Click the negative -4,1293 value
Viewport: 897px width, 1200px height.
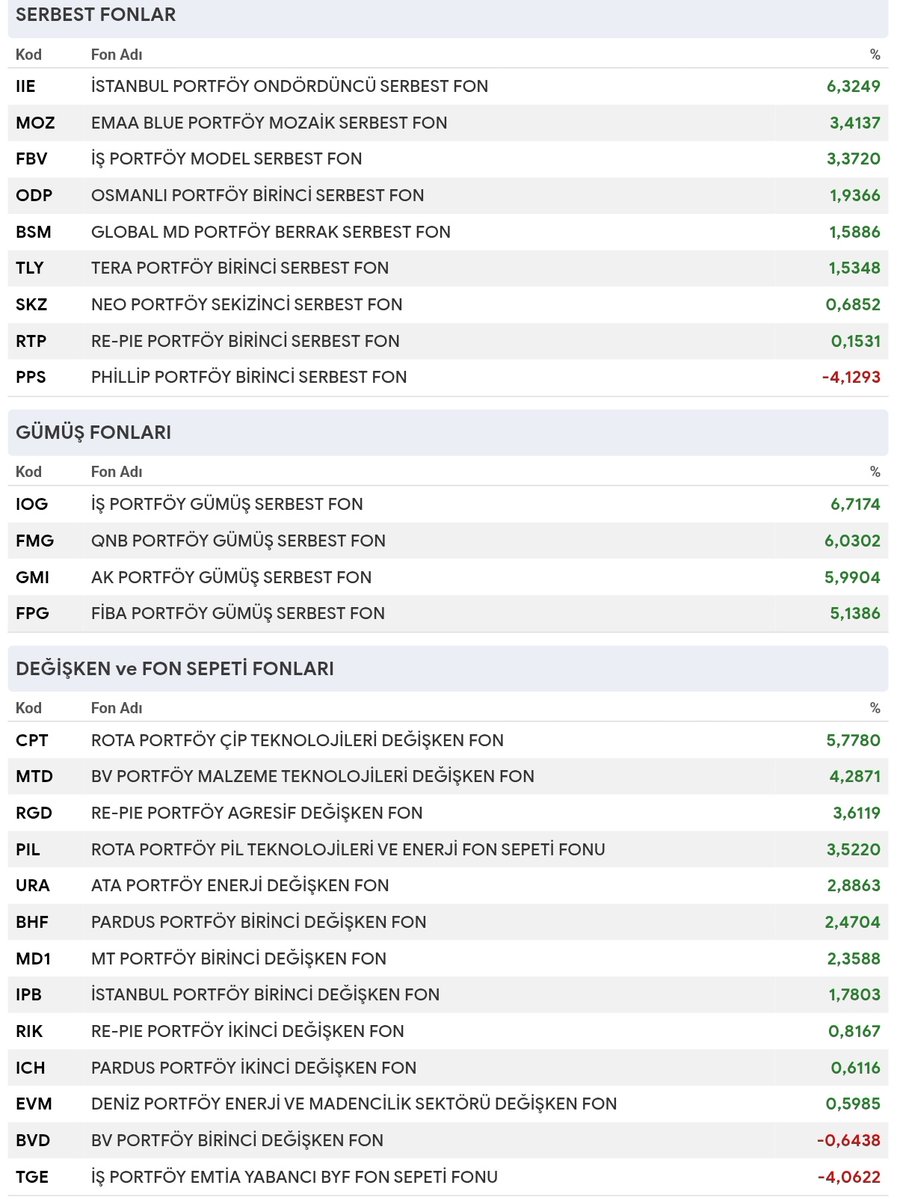[x=850, y=377]
